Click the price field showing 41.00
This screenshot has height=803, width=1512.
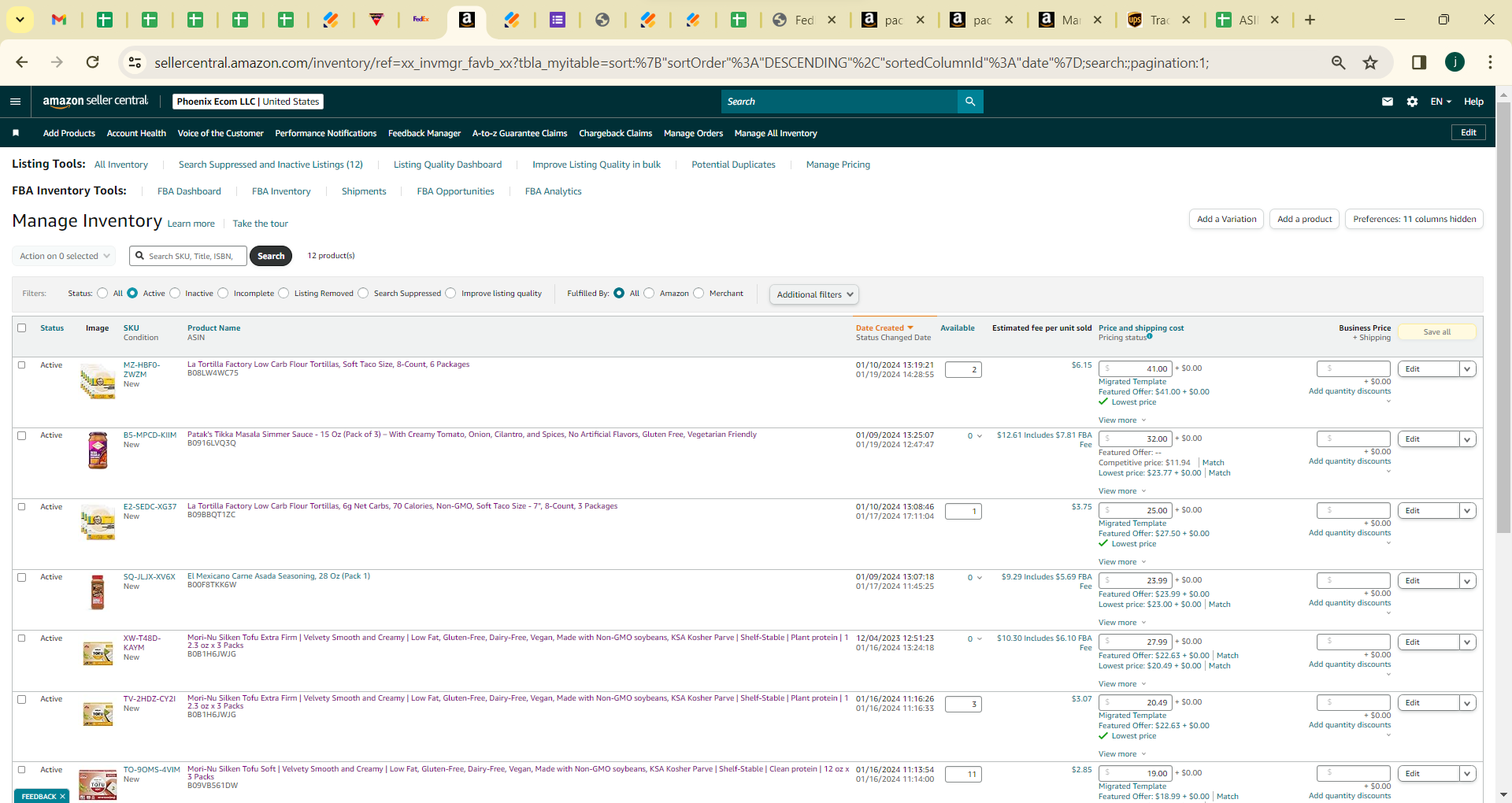[x=1136, y=368]
